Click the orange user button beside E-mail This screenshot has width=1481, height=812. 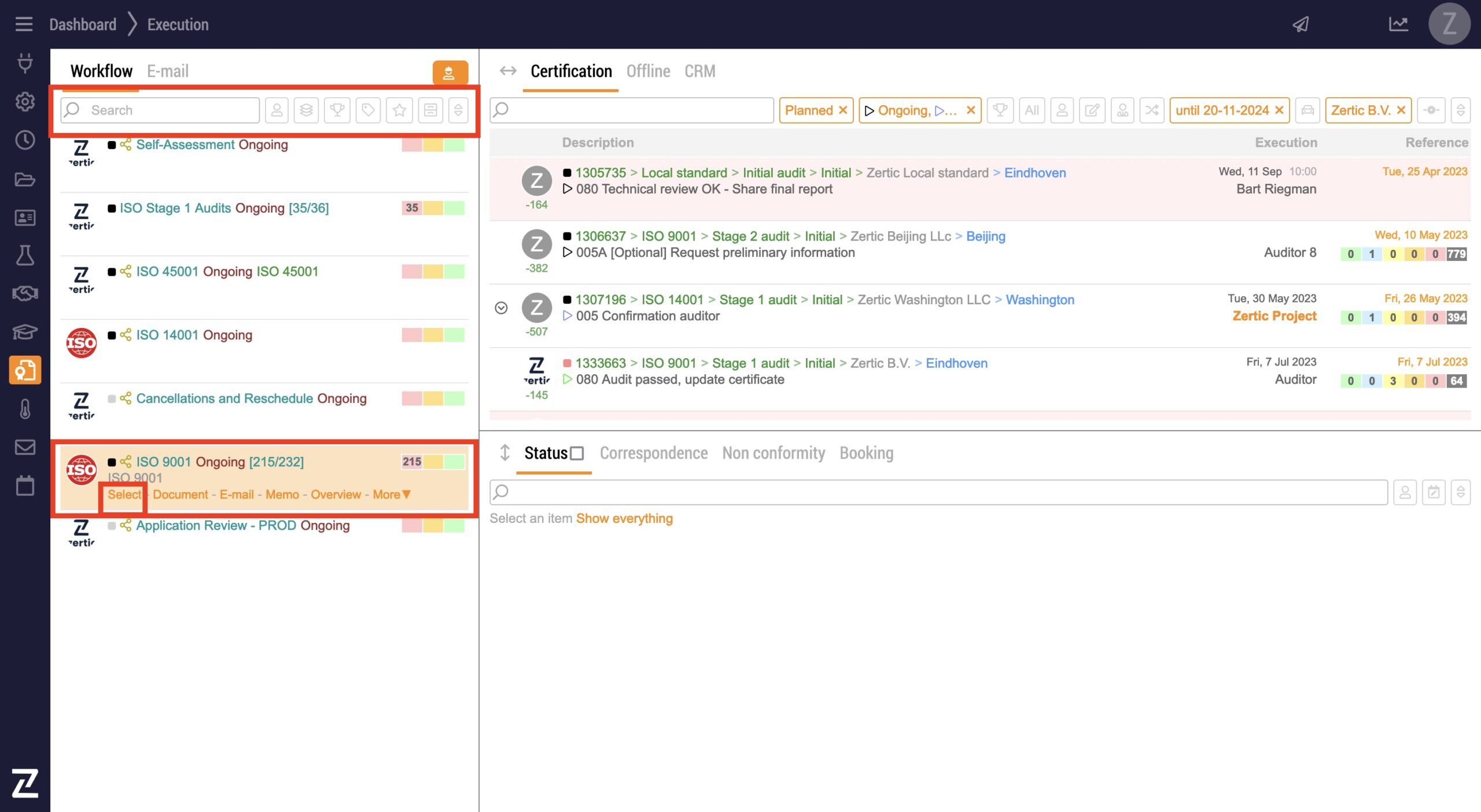point(450,72)
